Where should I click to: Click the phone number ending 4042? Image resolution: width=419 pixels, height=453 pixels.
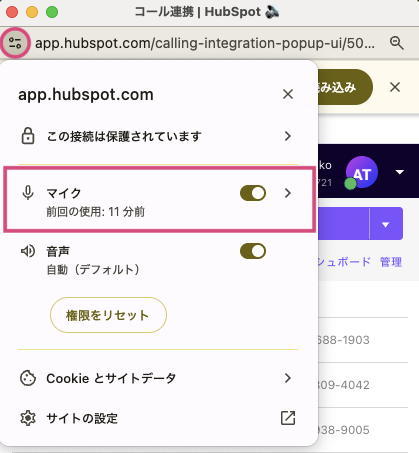tap(343, 385)
